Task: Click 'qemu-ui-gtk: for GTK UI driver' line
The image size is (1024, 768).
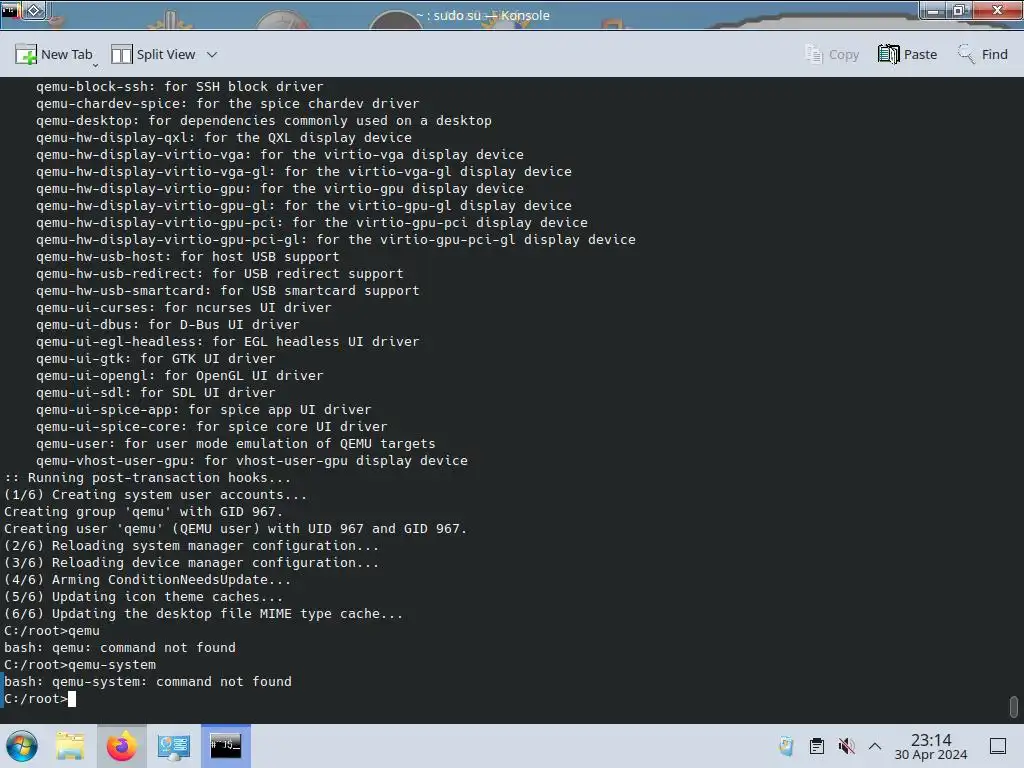Action: coord(155,359)
